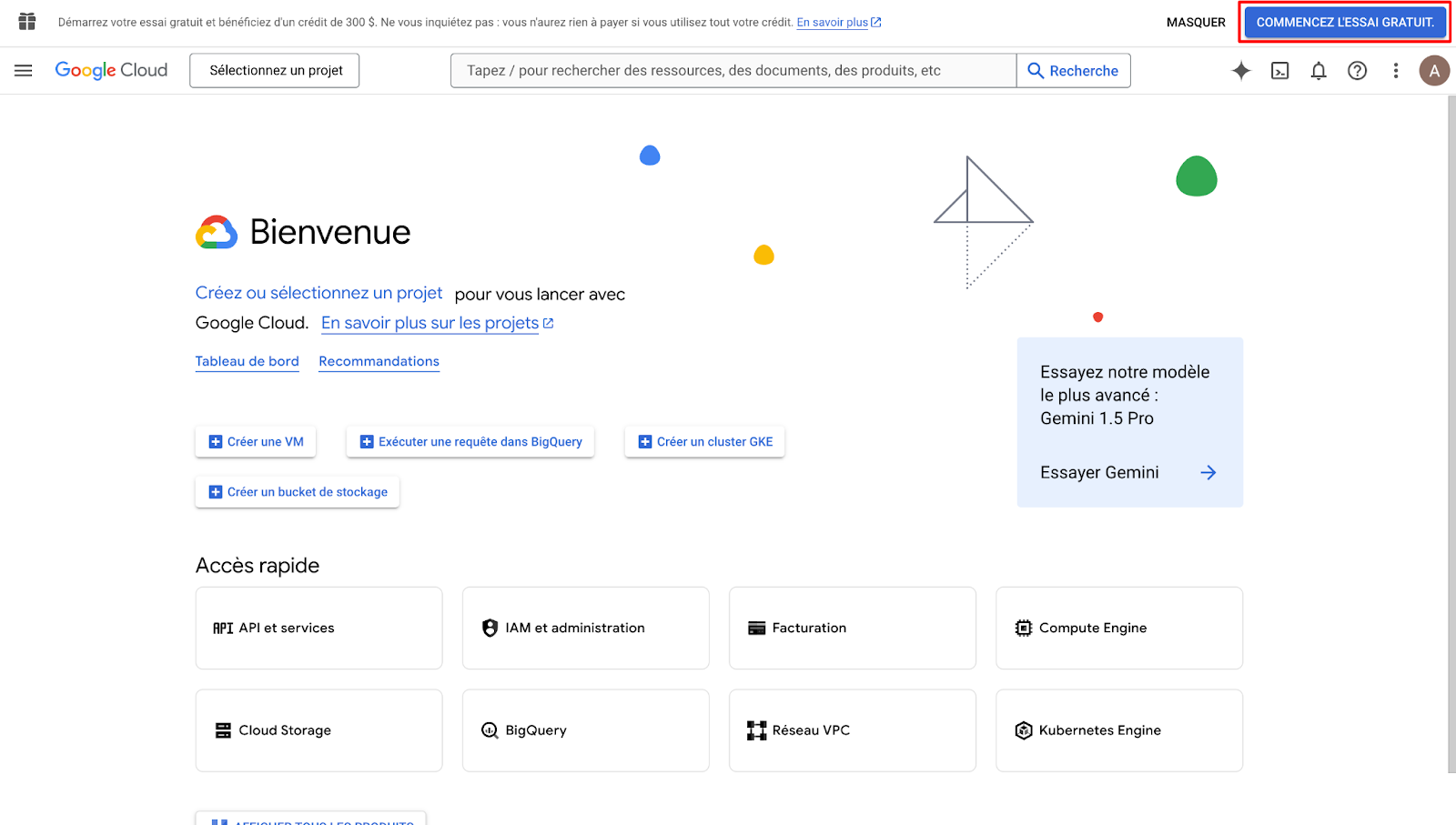Click the arrow next to Essayer Gemini
Screen dimensions: 1456x825
pyautogui.click(x=1208, y=472)
